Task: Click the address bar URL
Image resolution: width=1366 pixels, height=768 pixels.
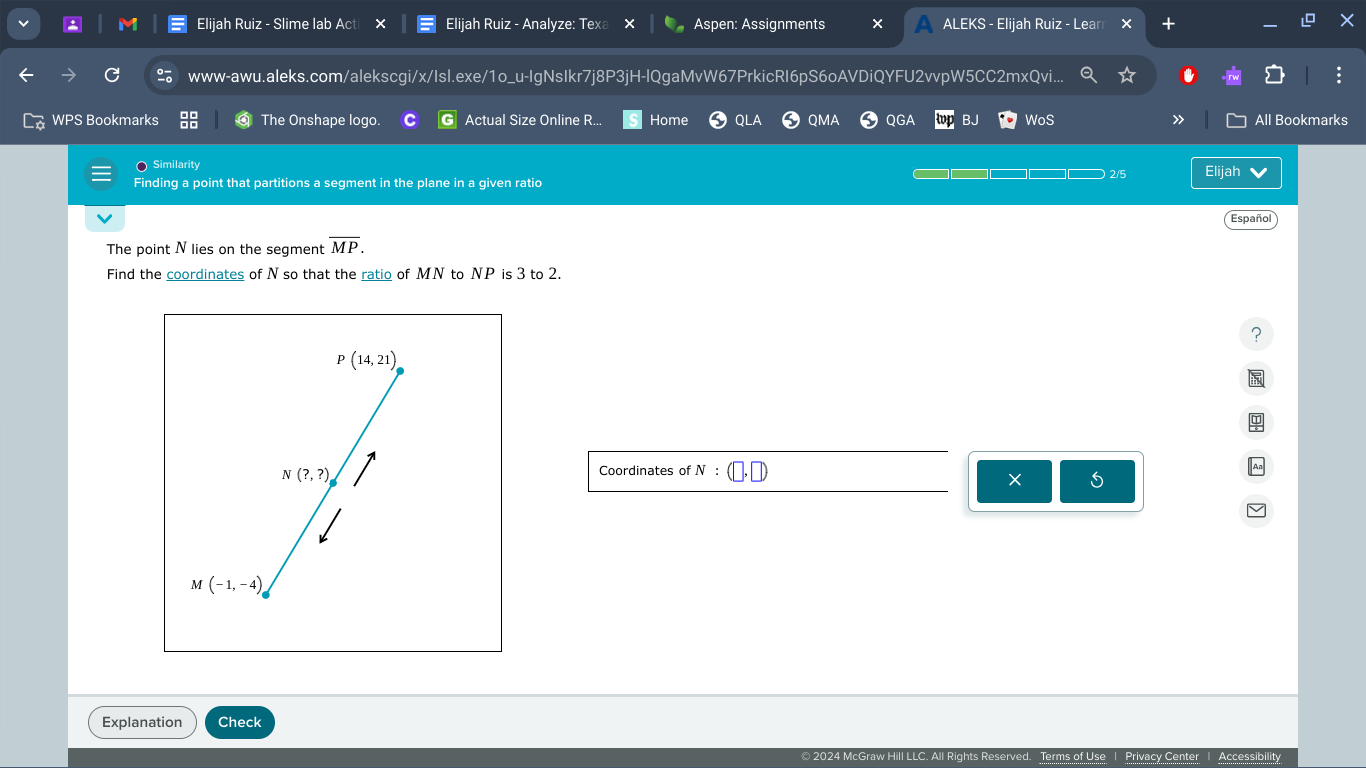Action: tap(625, 75)
